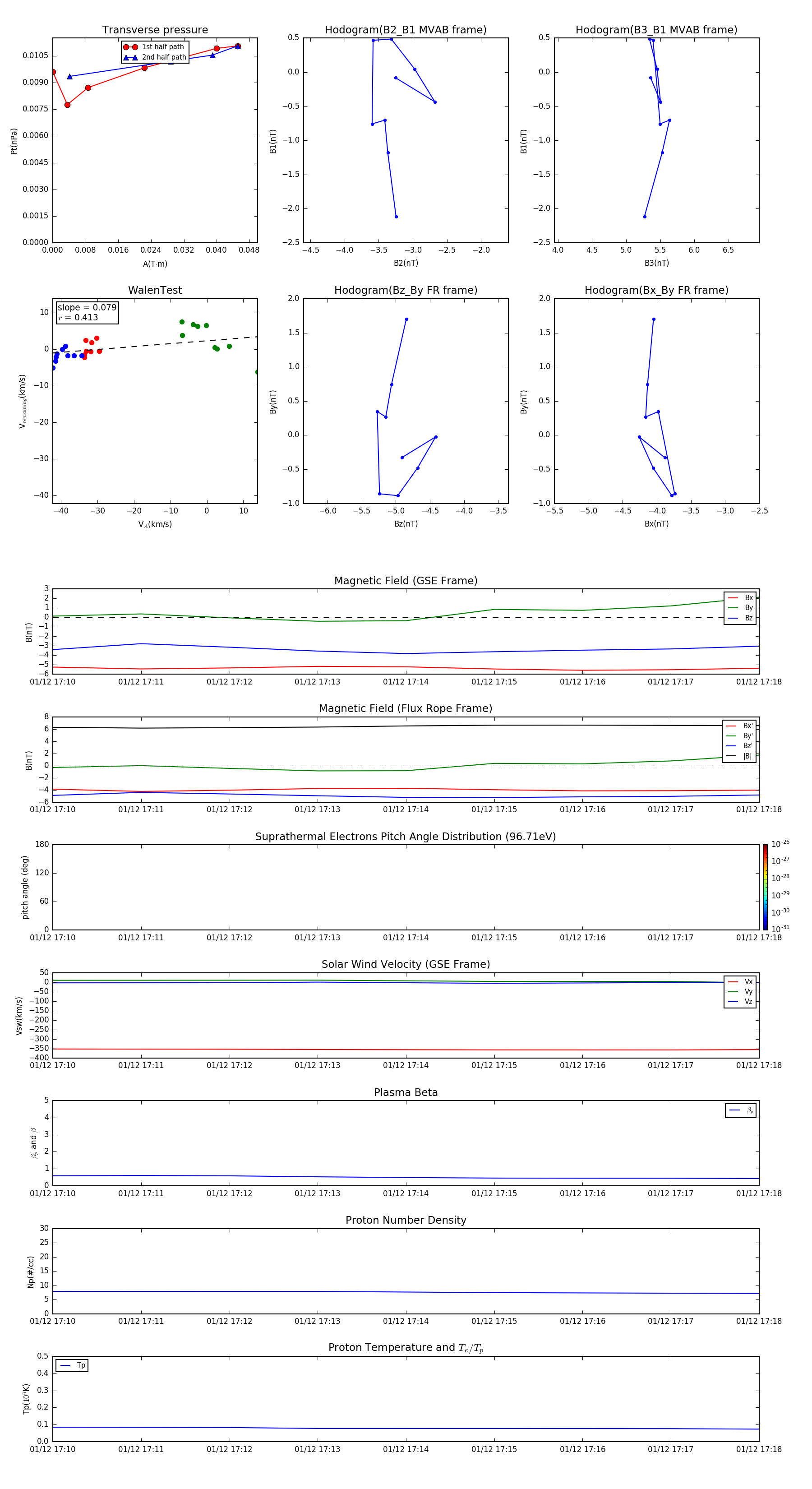Click the Proton Temperature panel title
This screenshot has height=1489, width=812.
[x=406, y=1348]
